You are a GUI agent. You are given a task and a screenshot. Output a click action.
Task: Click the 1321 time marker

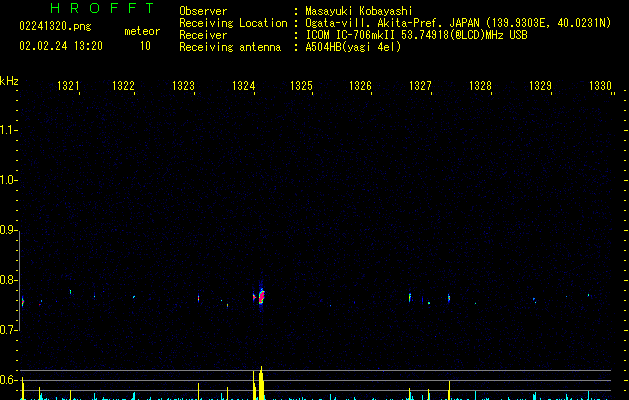(x=68, y=86)
